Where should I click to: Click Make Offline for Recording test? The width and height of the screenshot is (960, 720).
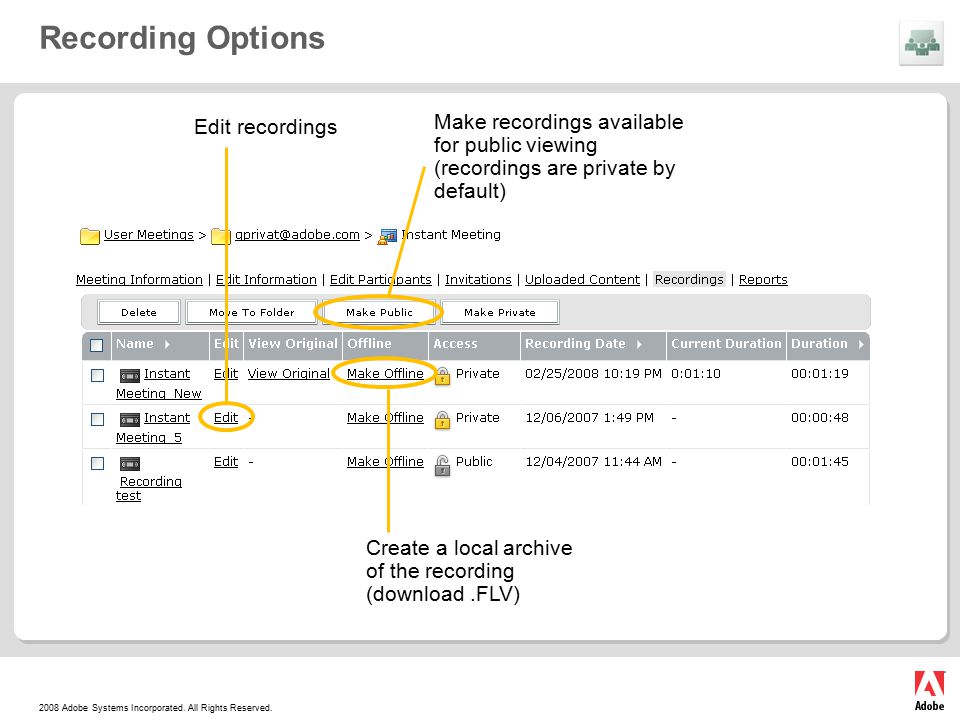click(x=385, y=462)
